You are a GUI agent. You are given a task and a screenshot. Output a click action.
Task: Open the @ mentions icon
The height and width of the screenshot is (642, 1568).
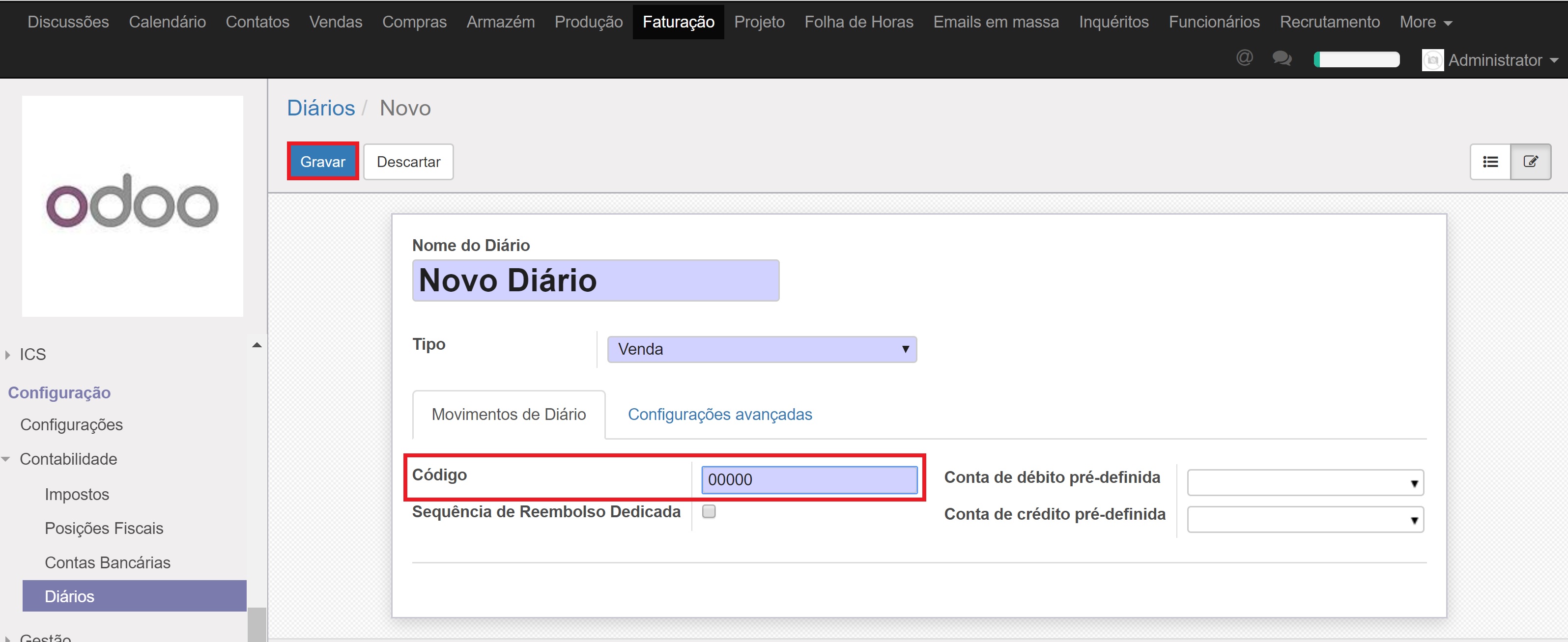click(1244, 58)
